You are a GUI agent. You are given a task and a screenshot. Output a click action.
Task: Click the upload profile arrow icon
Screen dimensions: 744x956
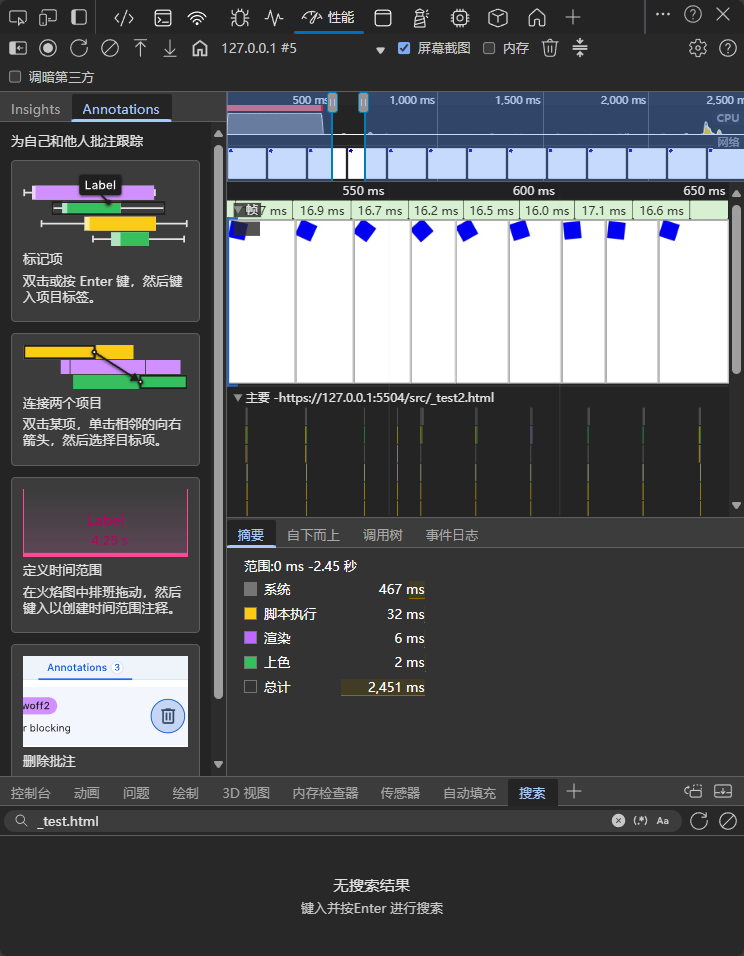[140, 48]
